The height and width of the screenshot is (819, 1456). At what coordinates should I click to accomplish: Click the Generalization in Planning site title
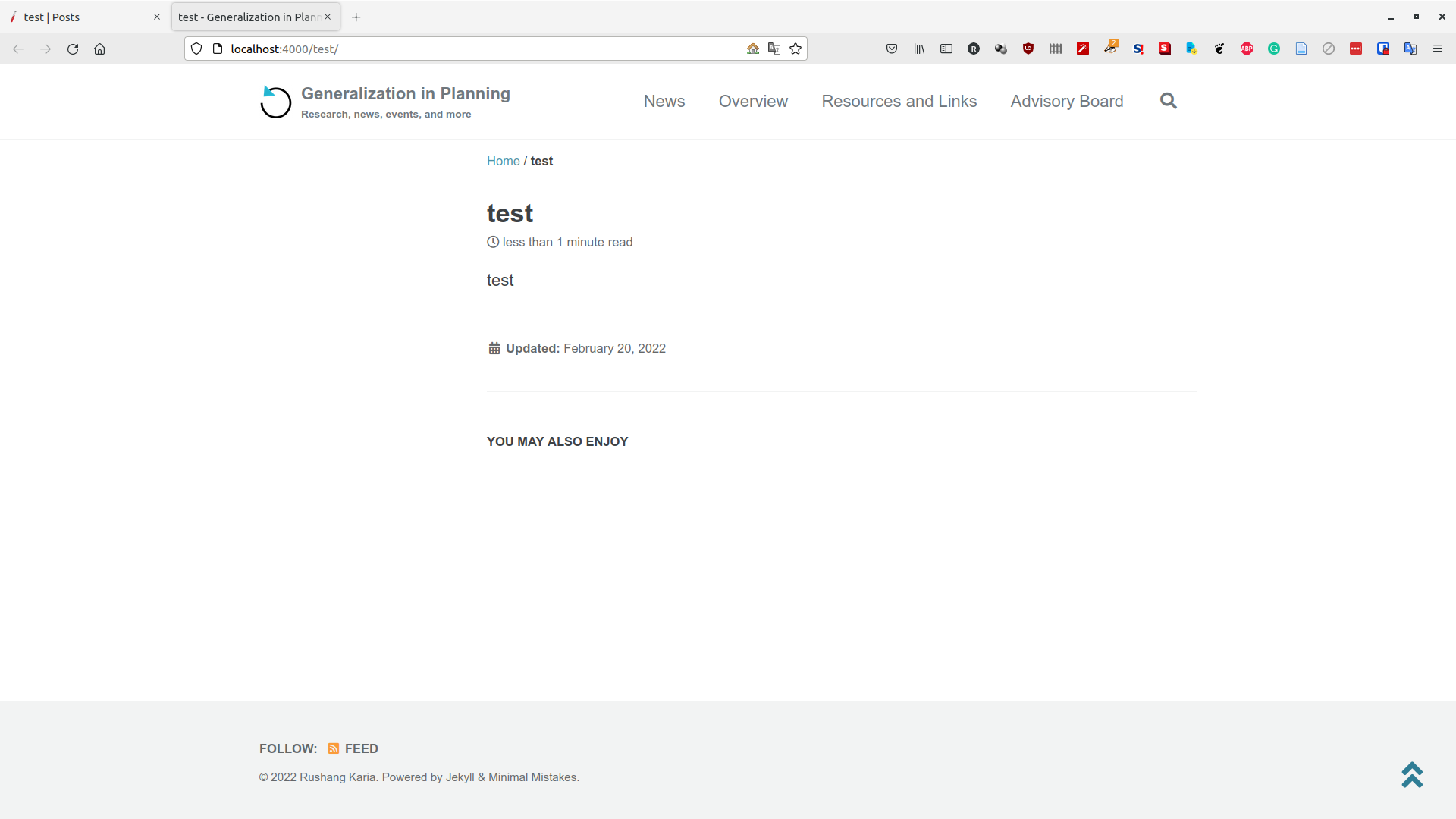(406, 93)
